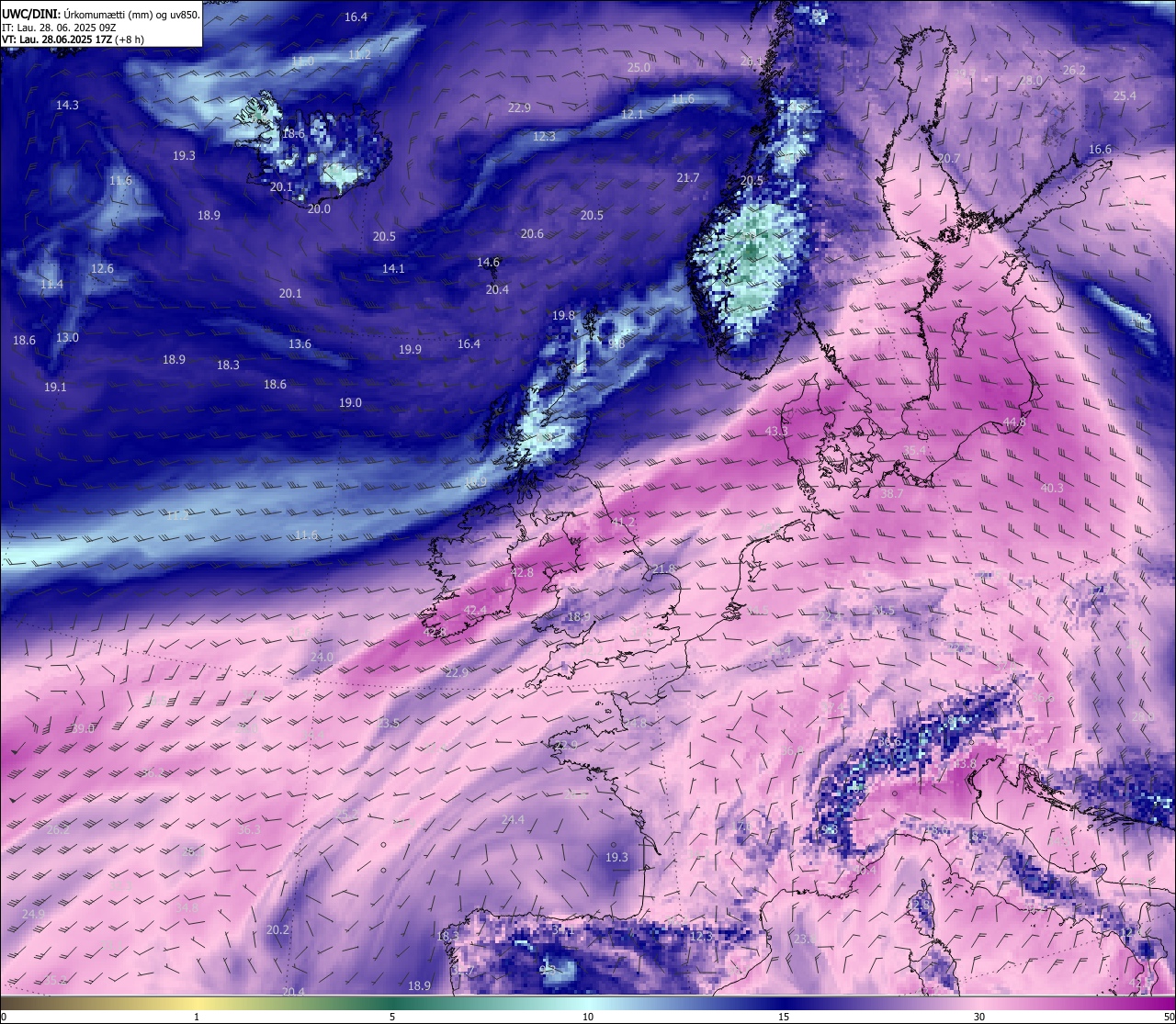Screen dimensions: 1176x1024
Task: Select the 11.4 value label
Action: coord(51,285)
